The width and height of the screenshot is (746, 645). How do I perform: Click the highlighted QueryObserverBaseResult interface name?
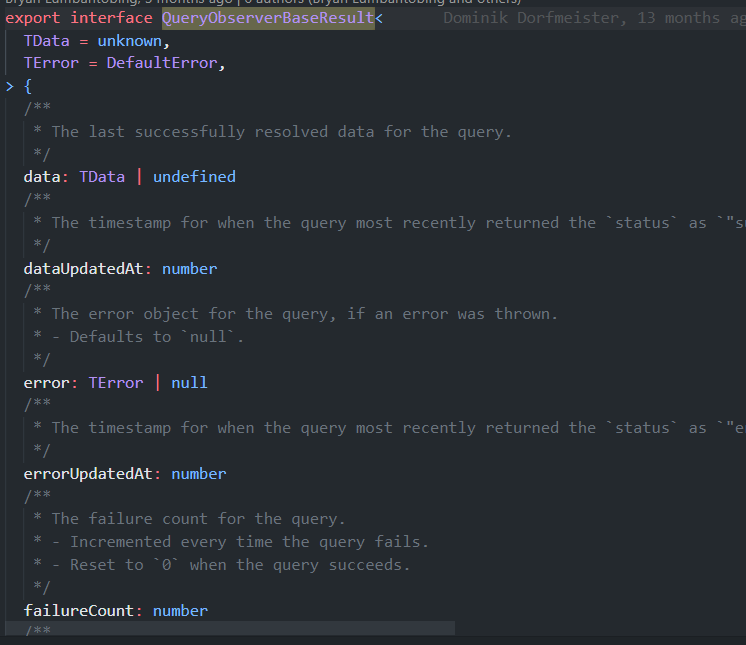point(268,18)
